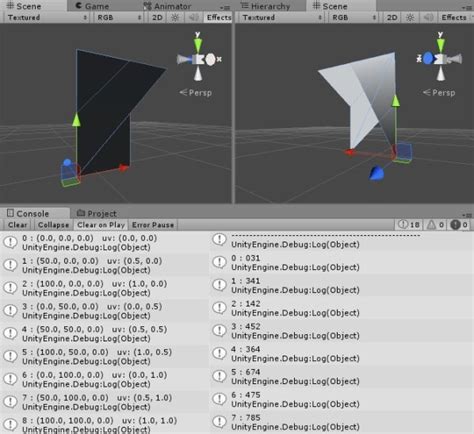The image size is (474, 434).
Task: Click center cube of left scene gizmo
Action: click(198, 59)
